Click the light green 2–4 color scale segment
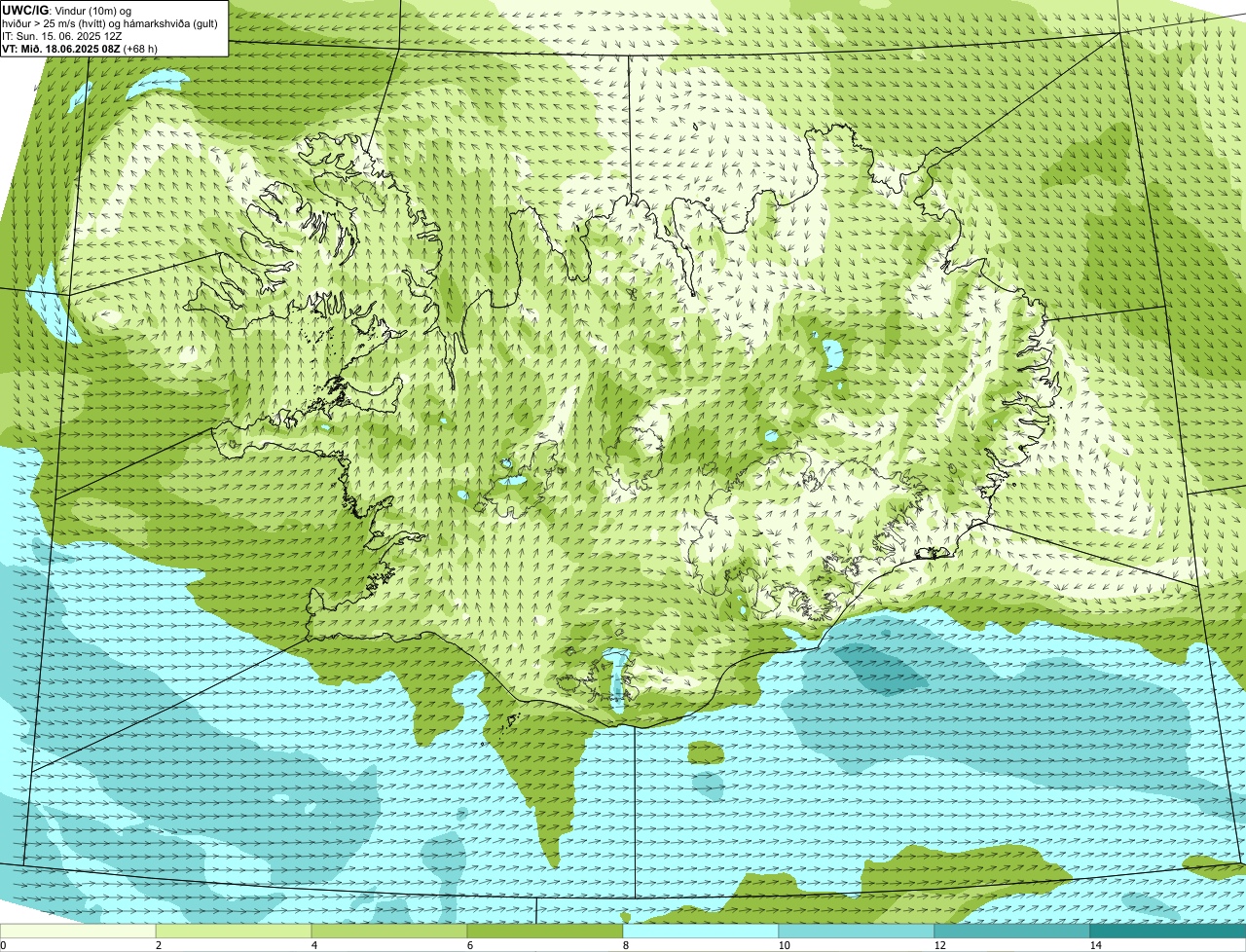The width and height of the screenshot is (1246, 952). click(234, 931)
